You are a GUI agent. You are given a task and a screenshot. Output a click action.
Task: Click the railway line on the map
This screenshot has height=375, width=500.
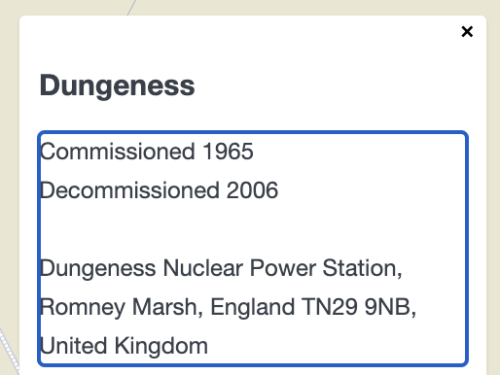point(8,352)
